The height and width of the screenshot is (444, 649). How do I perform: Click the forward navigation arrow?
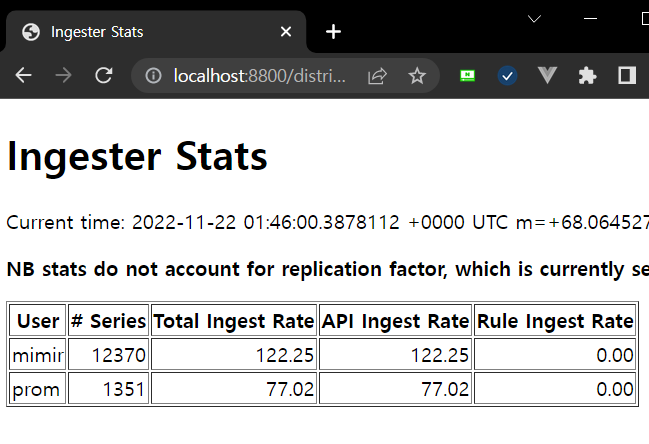[64, 76]
